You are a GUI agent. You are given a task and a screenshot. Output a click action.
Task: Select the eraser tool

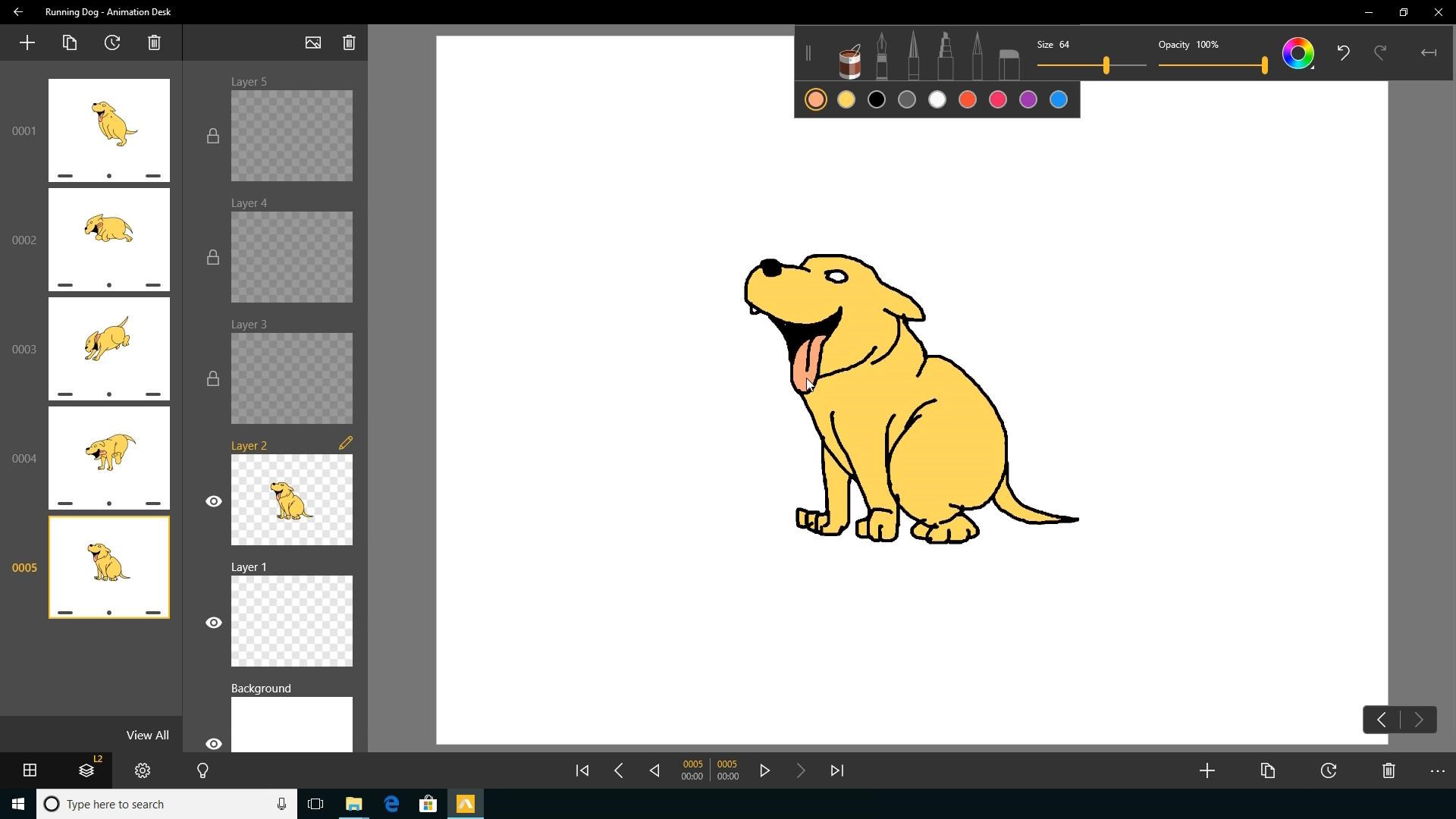[1009, 62]
